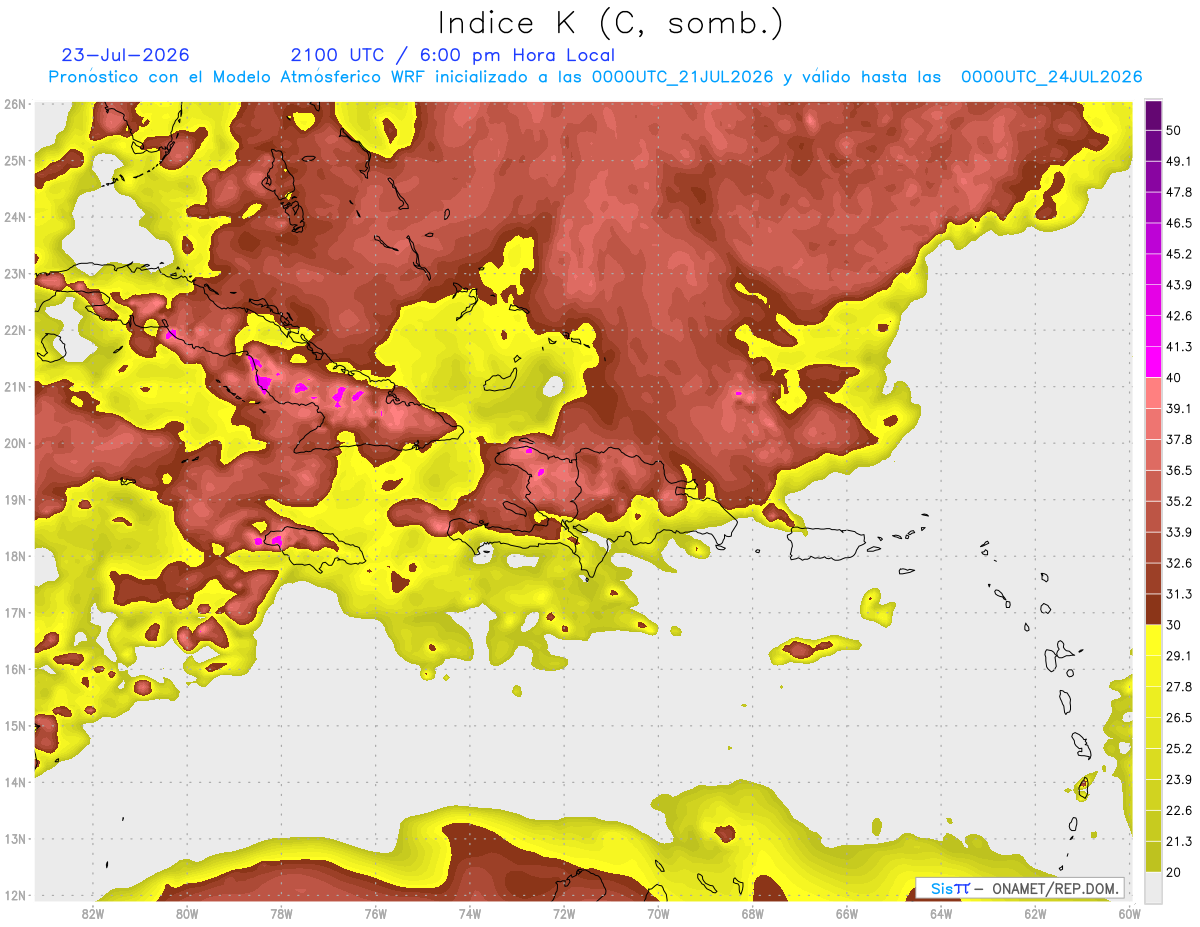This screenshot has width=1200, height=927.
Task: Pick the olive swatch between 20 and 21.3
Action: pos(1153,856)
